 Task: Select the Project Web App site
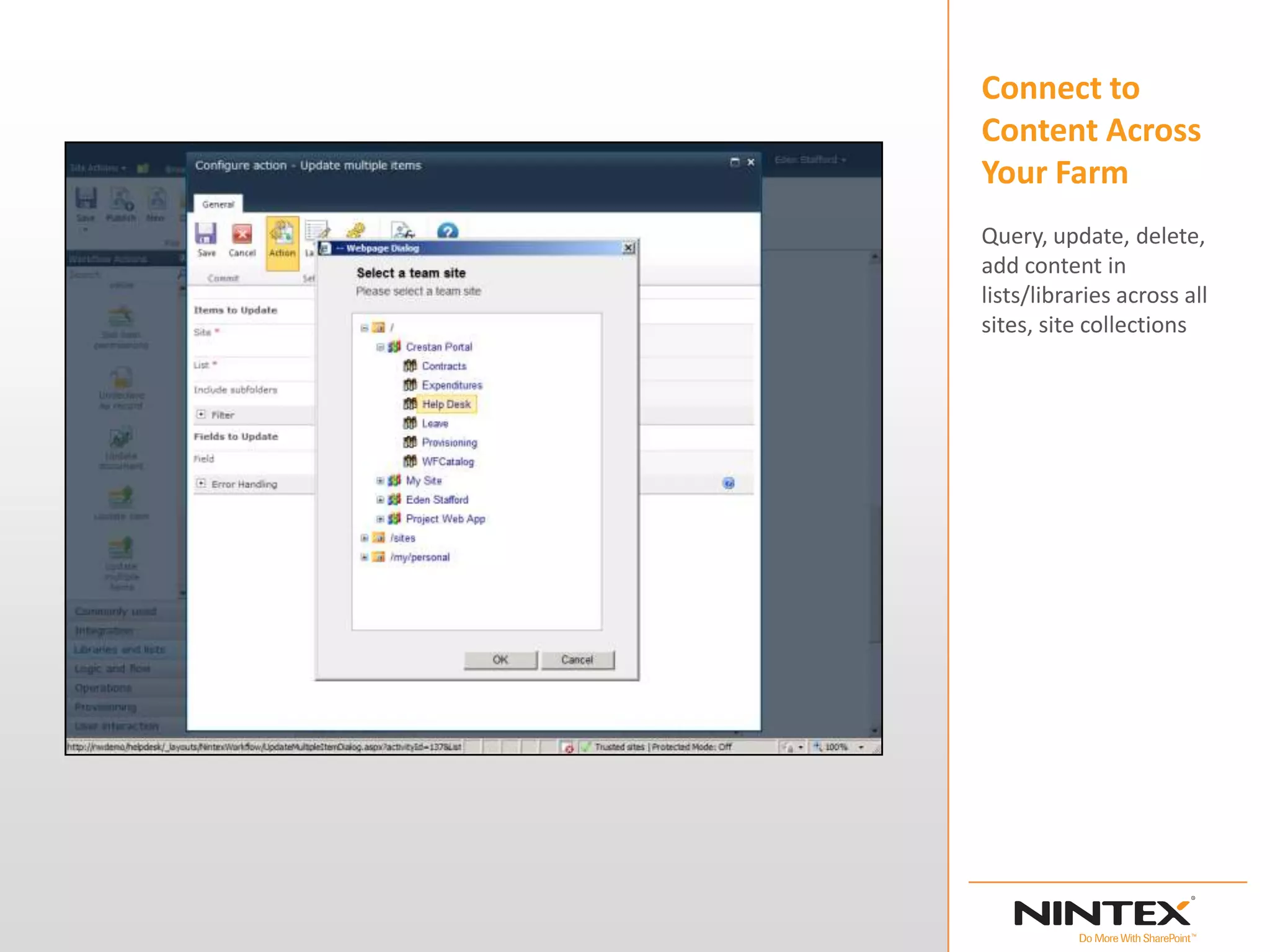tap(445, 519)
